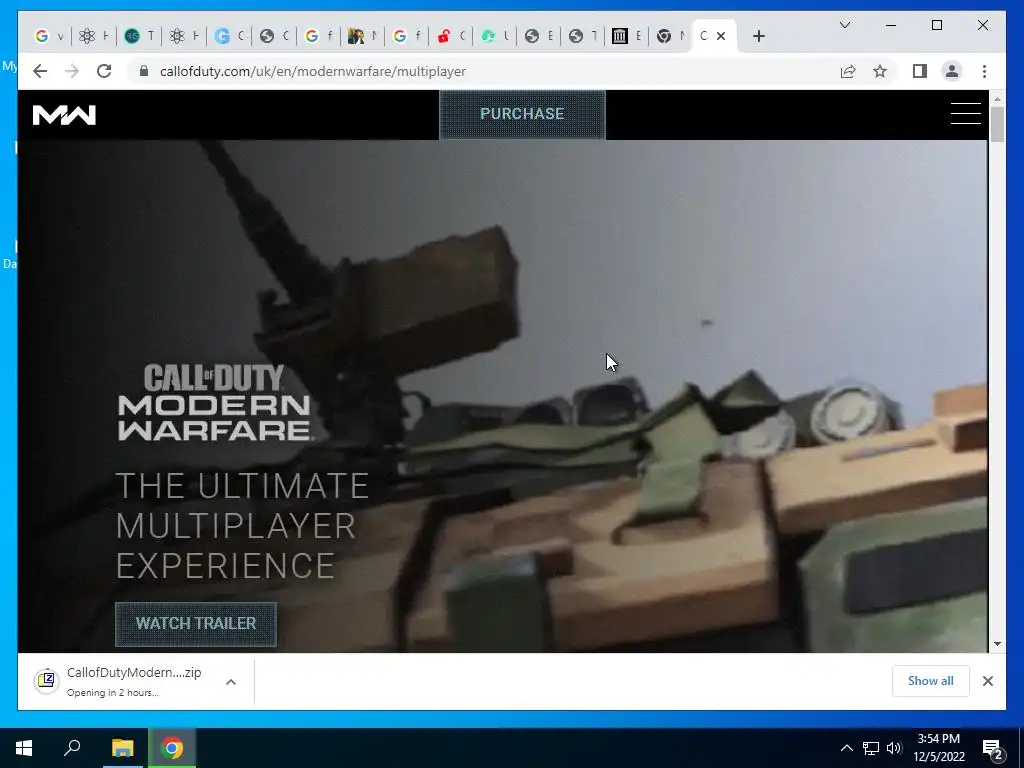Switch to the red padlock icon tab
The image size is (1024, 768).
452,36
